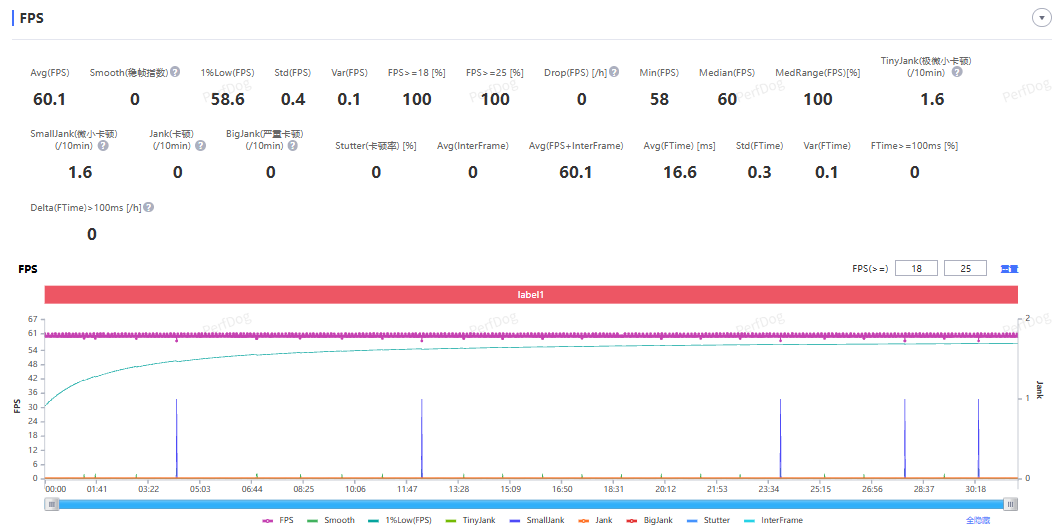Toggle SmallJank legend entry
The image size is (1055, 527).
[536, 520]
